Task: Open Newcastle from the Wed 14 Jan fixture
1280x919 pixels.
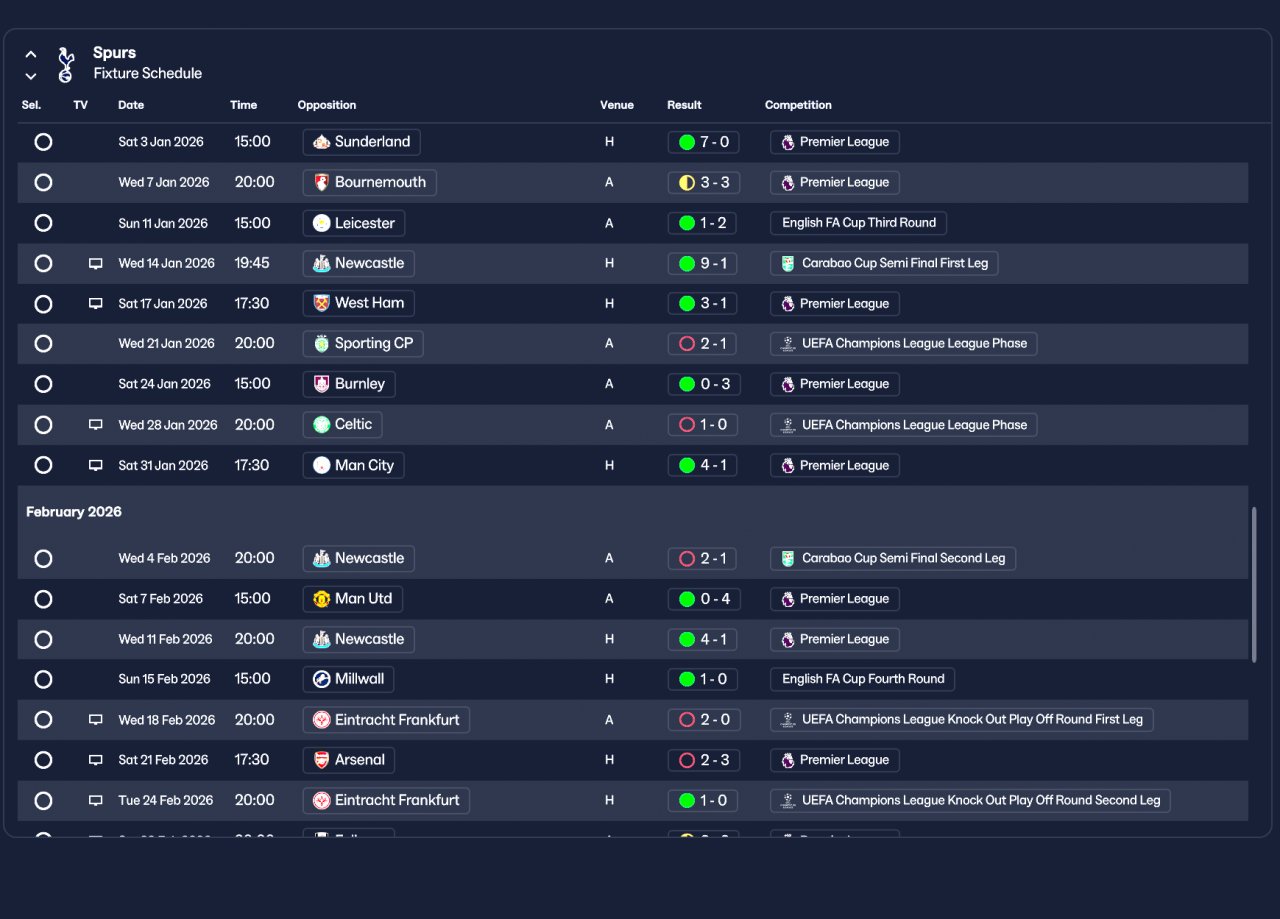Action: click(359, 264)
